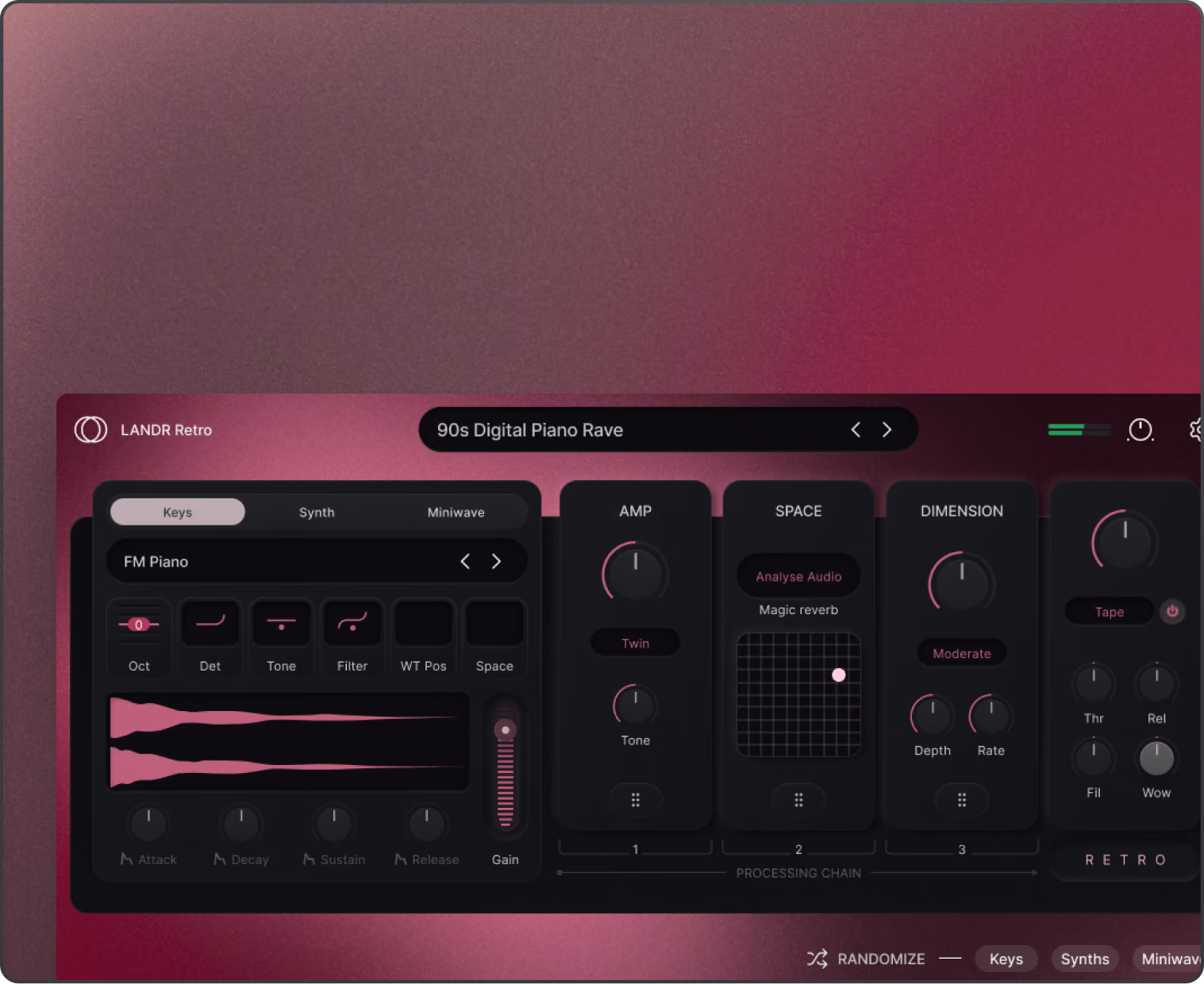
Task: Click the DIMENSION module drag handle
Action: (x=962, y=800)
